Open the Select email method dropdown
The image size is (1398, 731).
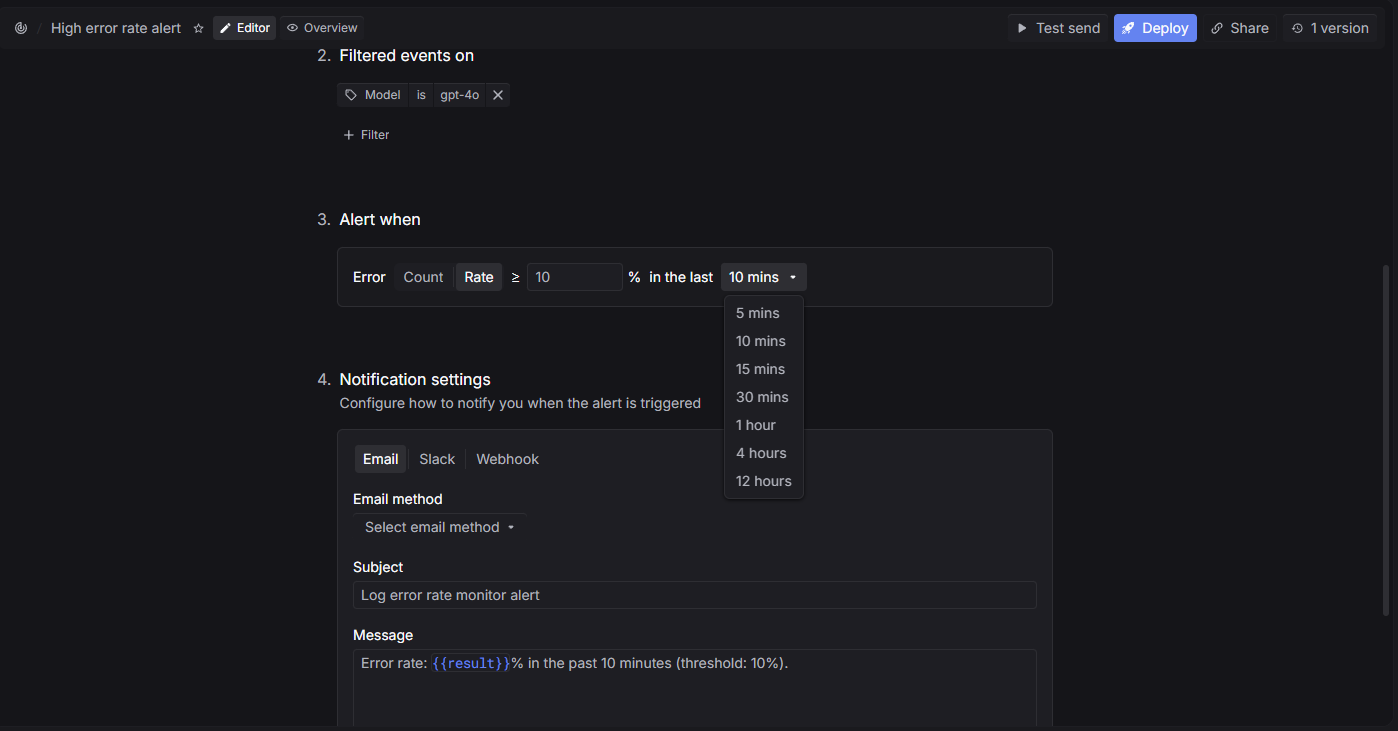(439, 527)
